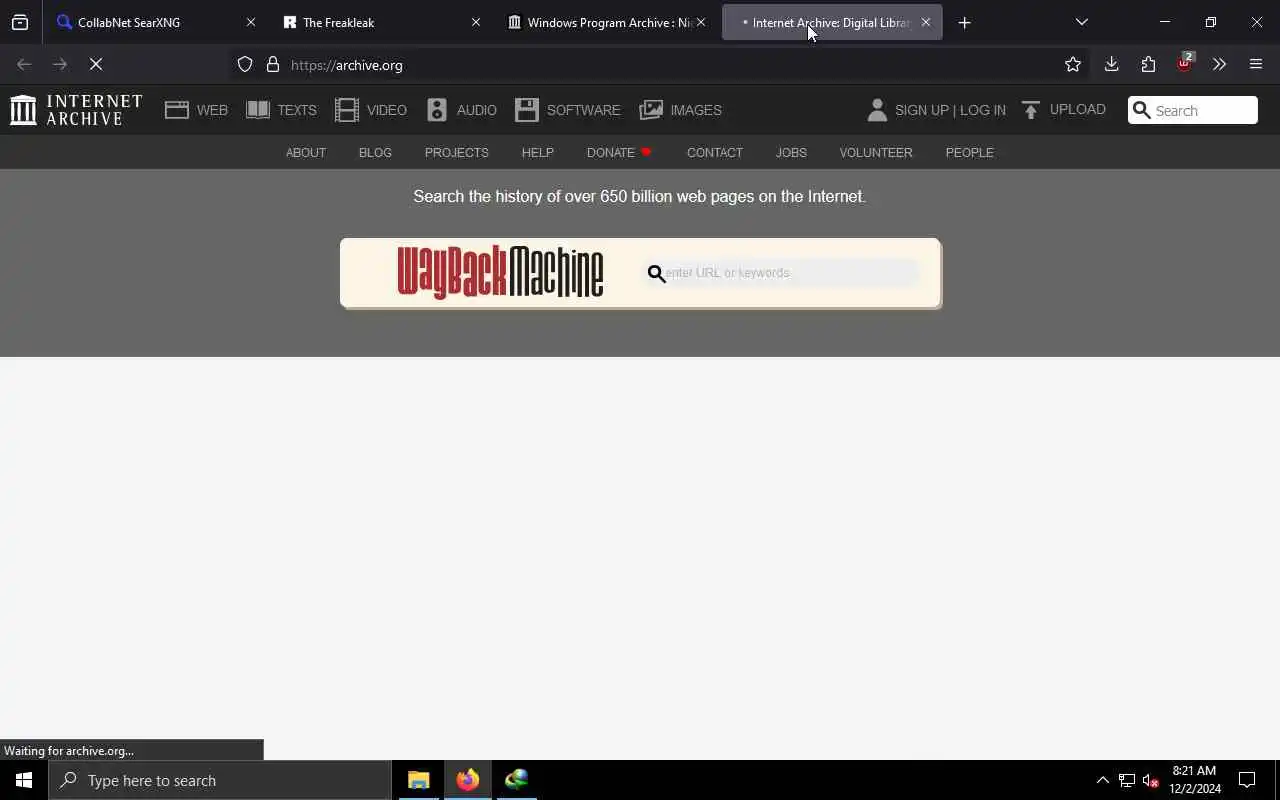Click the UPLOAD arrow icon
This screenshot has width=1280, height=800.
[x=1031, y=110]
